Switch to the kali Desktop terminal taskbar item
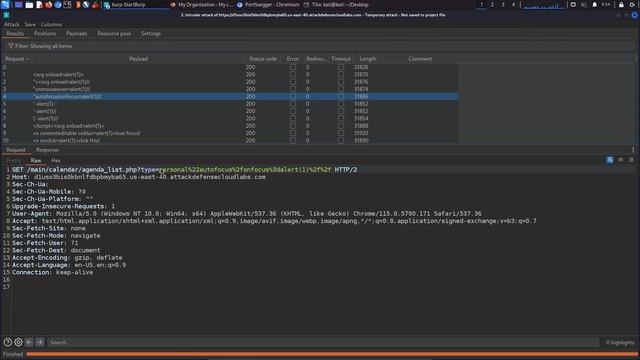 tap(336, 5)
